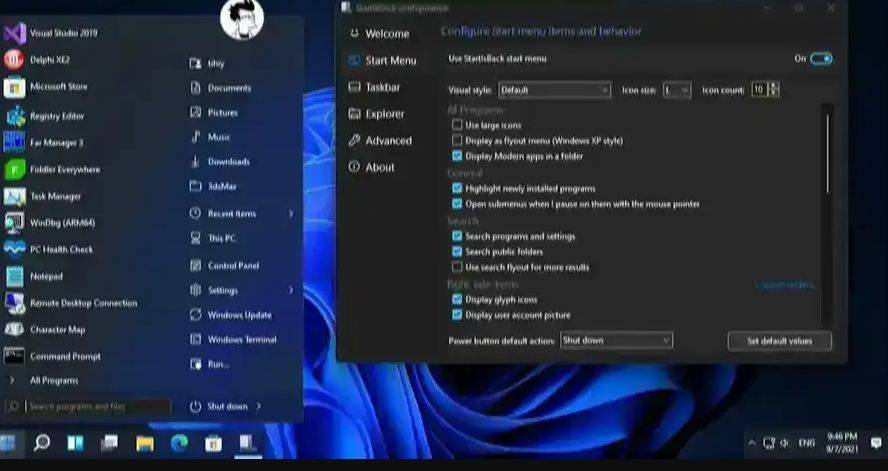
Task: Click the Icon count number field
Action: [759, 89]
